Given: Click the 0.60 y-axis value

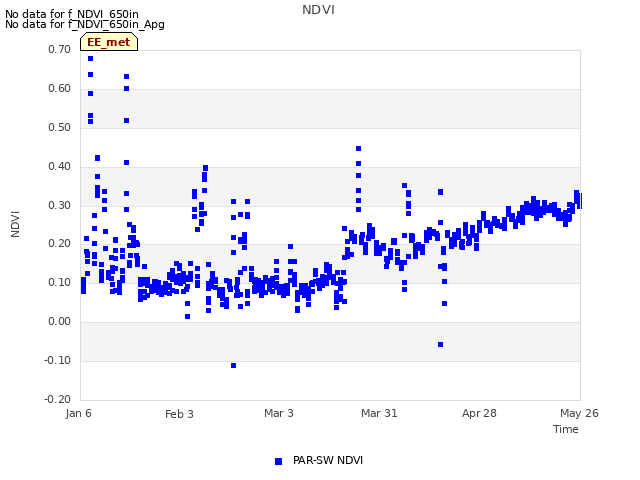Looking at the screenshot, I should (59, 88).
